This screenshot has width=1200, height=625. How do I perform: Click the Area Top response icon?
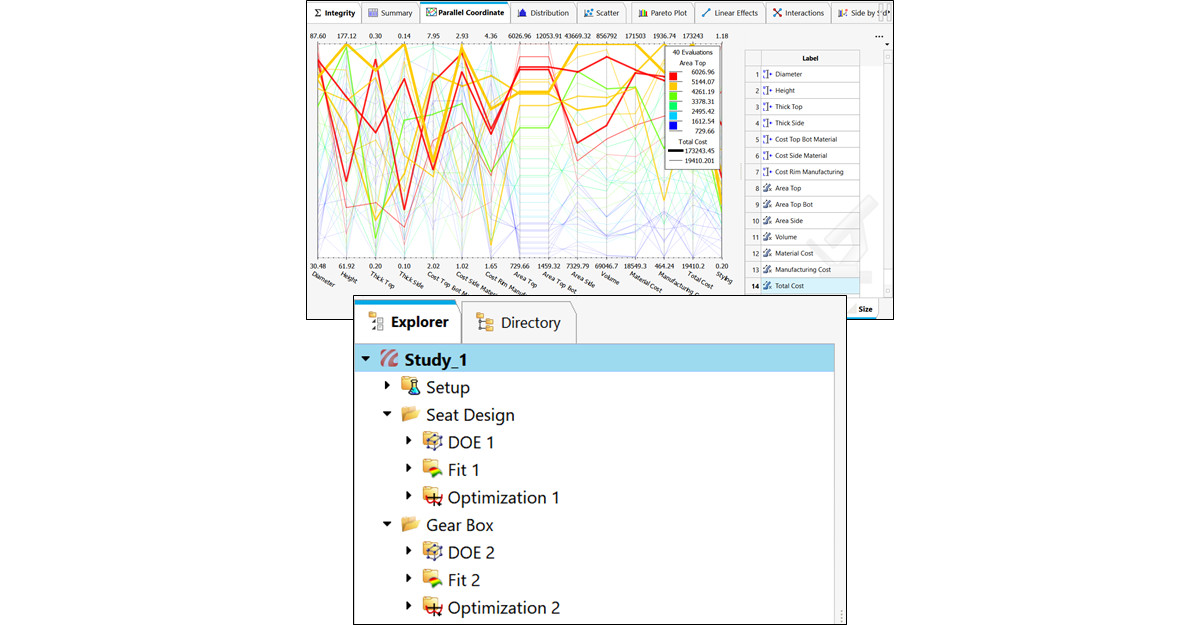767,188
